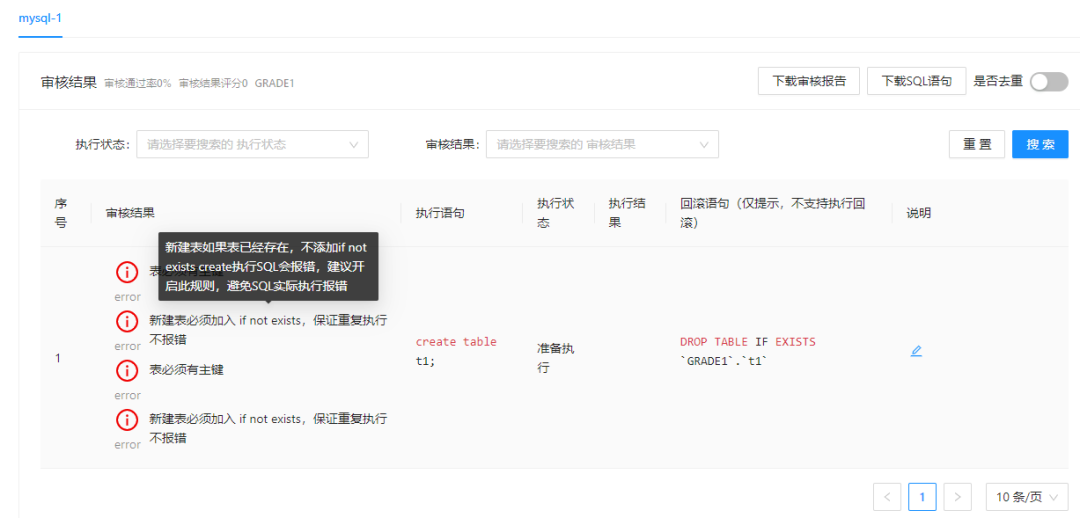Image resolution: width=1080 pixels, height=518 pixels.
Task: Click the 重置 button
Action: coord(977,145)
